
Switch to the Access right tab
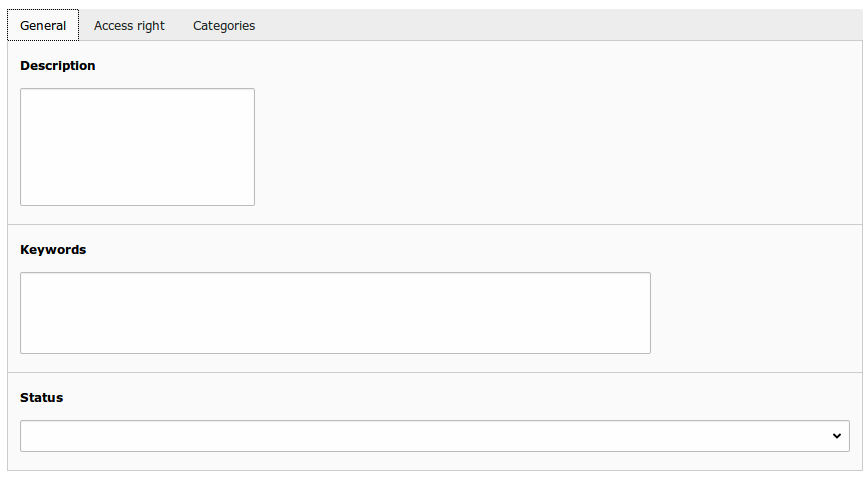coord(129,25)
